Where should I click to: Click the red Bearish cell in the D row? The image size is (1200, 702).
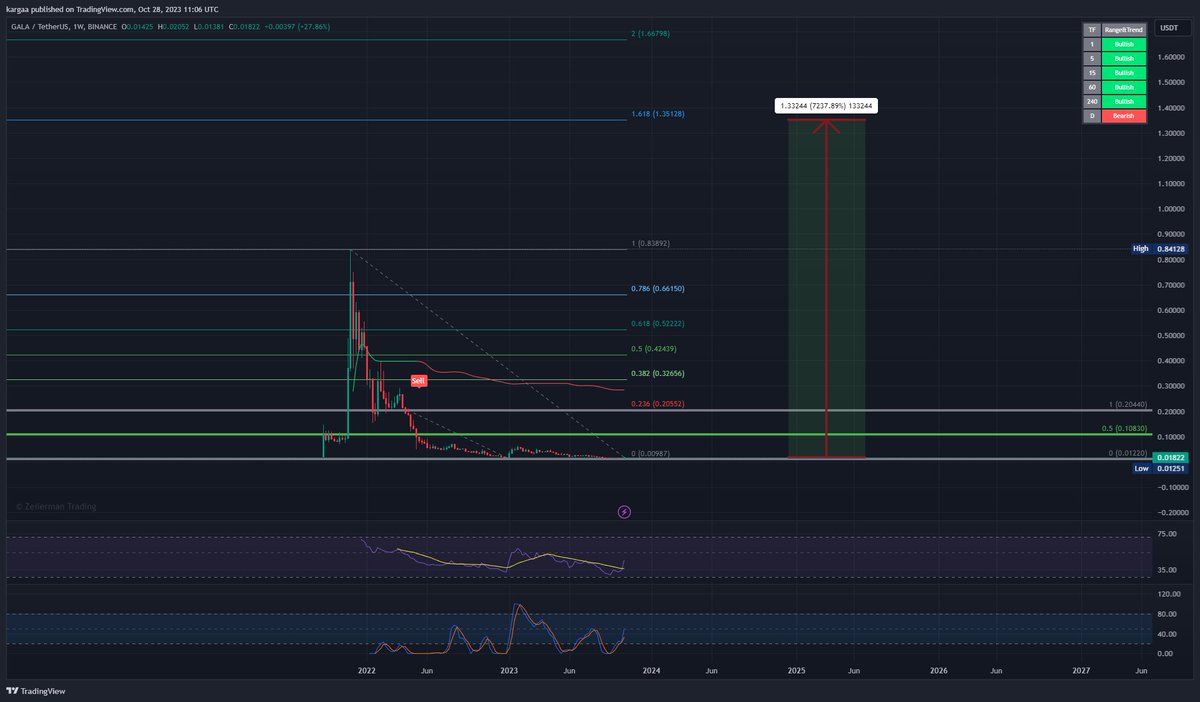1125,116
